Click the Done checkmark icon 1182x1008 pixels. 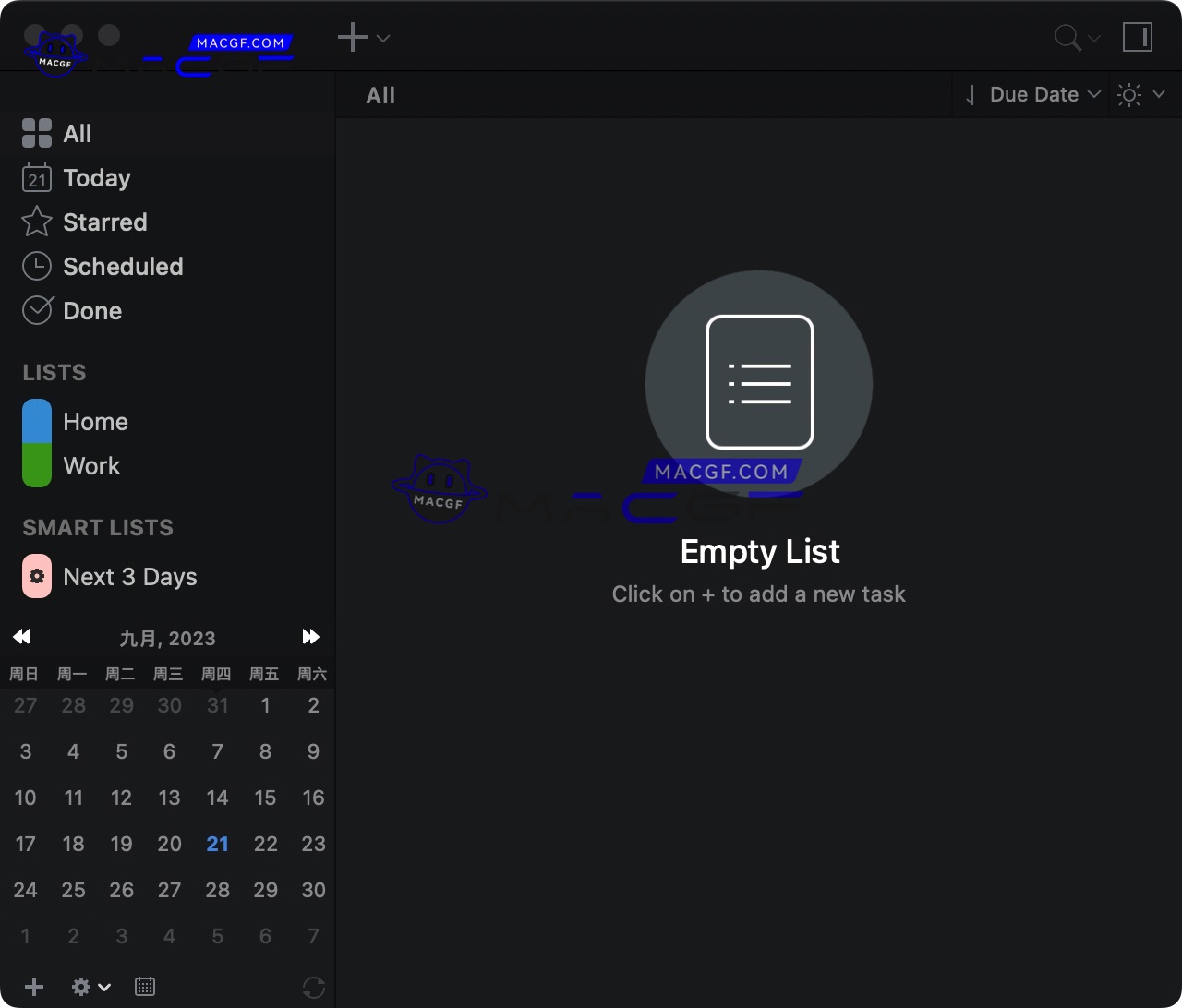[x=37, y=310]
